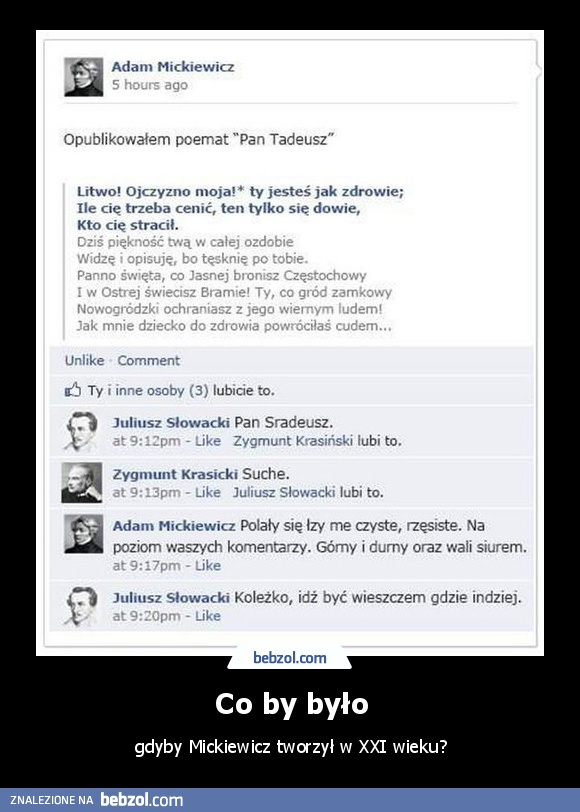The image size is (580, 812).
Task: Click Juliusz Słowacki's avatar on 'Pan Sradeusz' comment
Action: click(x=81, y=432)
